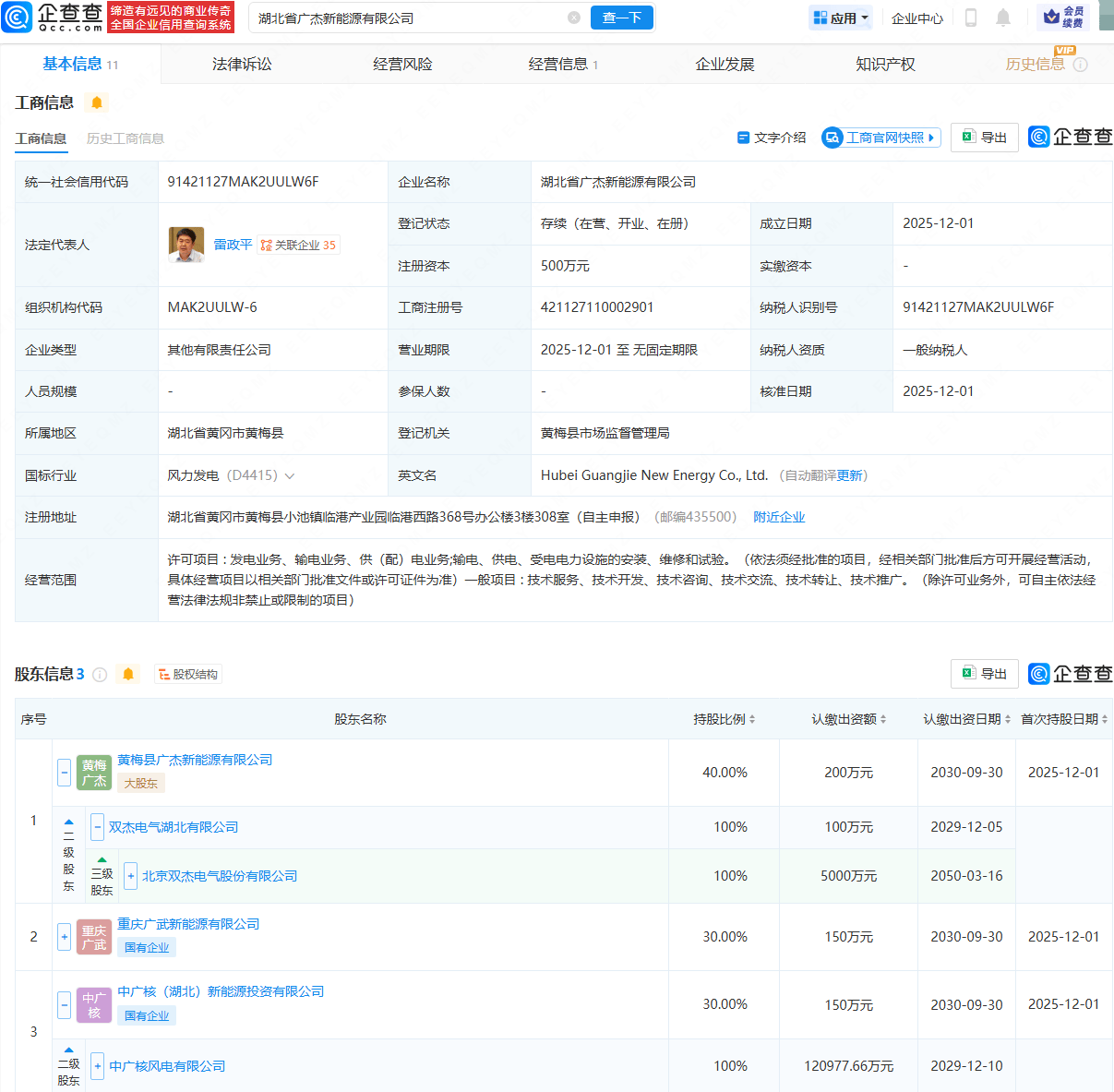Viewport: 1114px width, 1092px height.
Task: Click the legal representative photo thumbnail
Action: pyautogui.click(x=186, y=245)
